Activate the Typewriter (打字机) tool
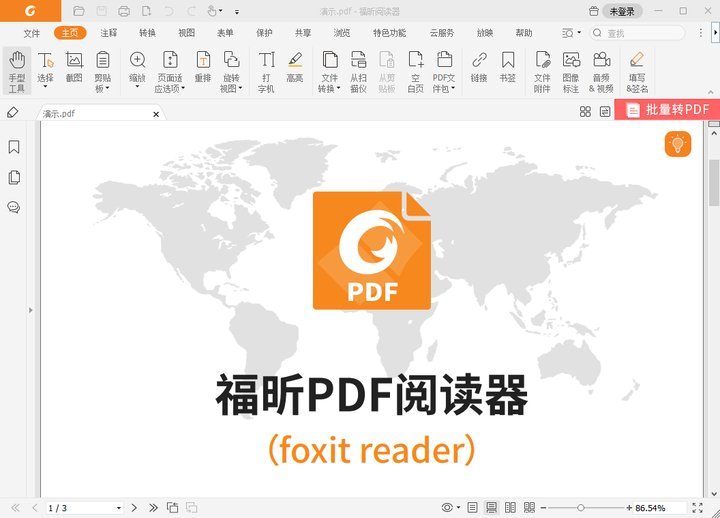This screenshot has height=518, width=720. click(x=266, y=70)
